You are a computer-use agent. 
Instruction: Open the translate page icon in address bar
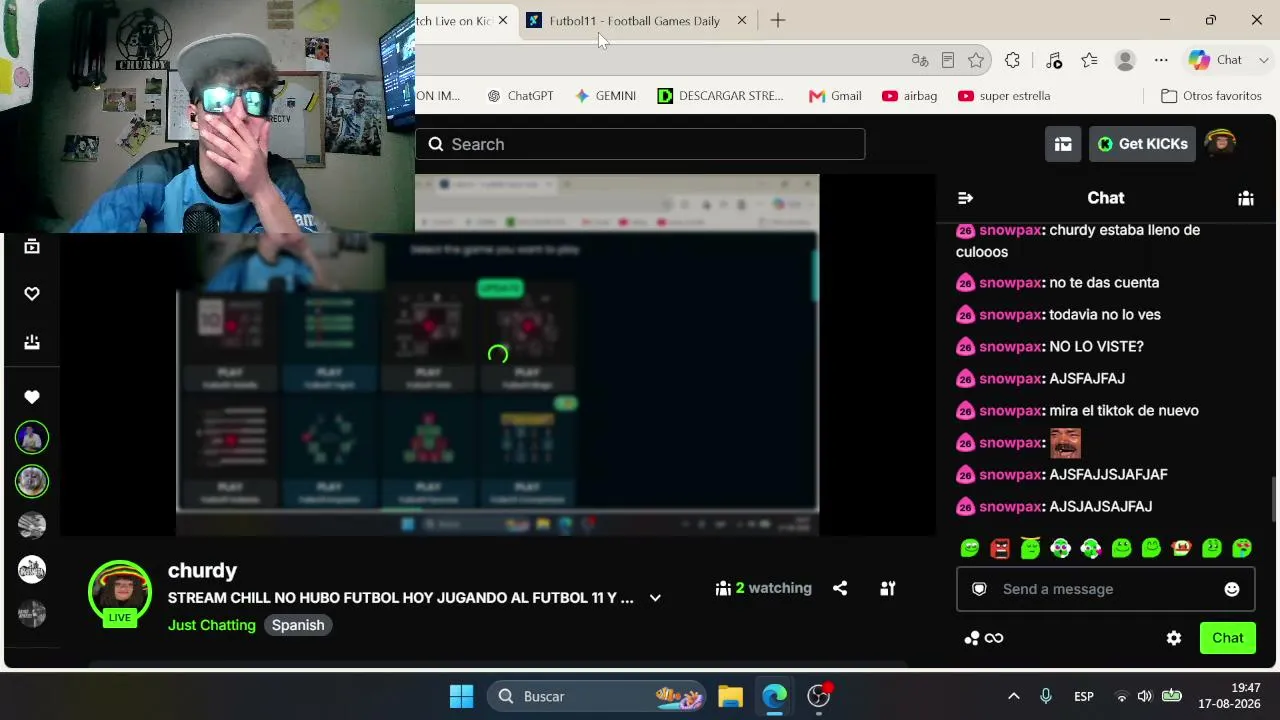point(920,60)
